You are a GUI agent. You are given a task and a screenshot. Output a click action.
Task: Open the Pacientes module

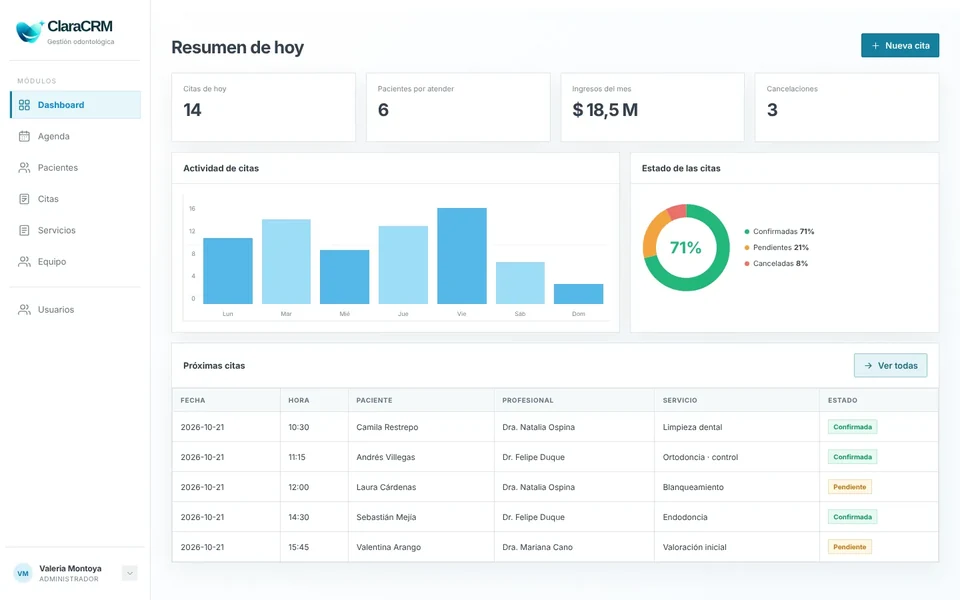[x=75, y=167]
